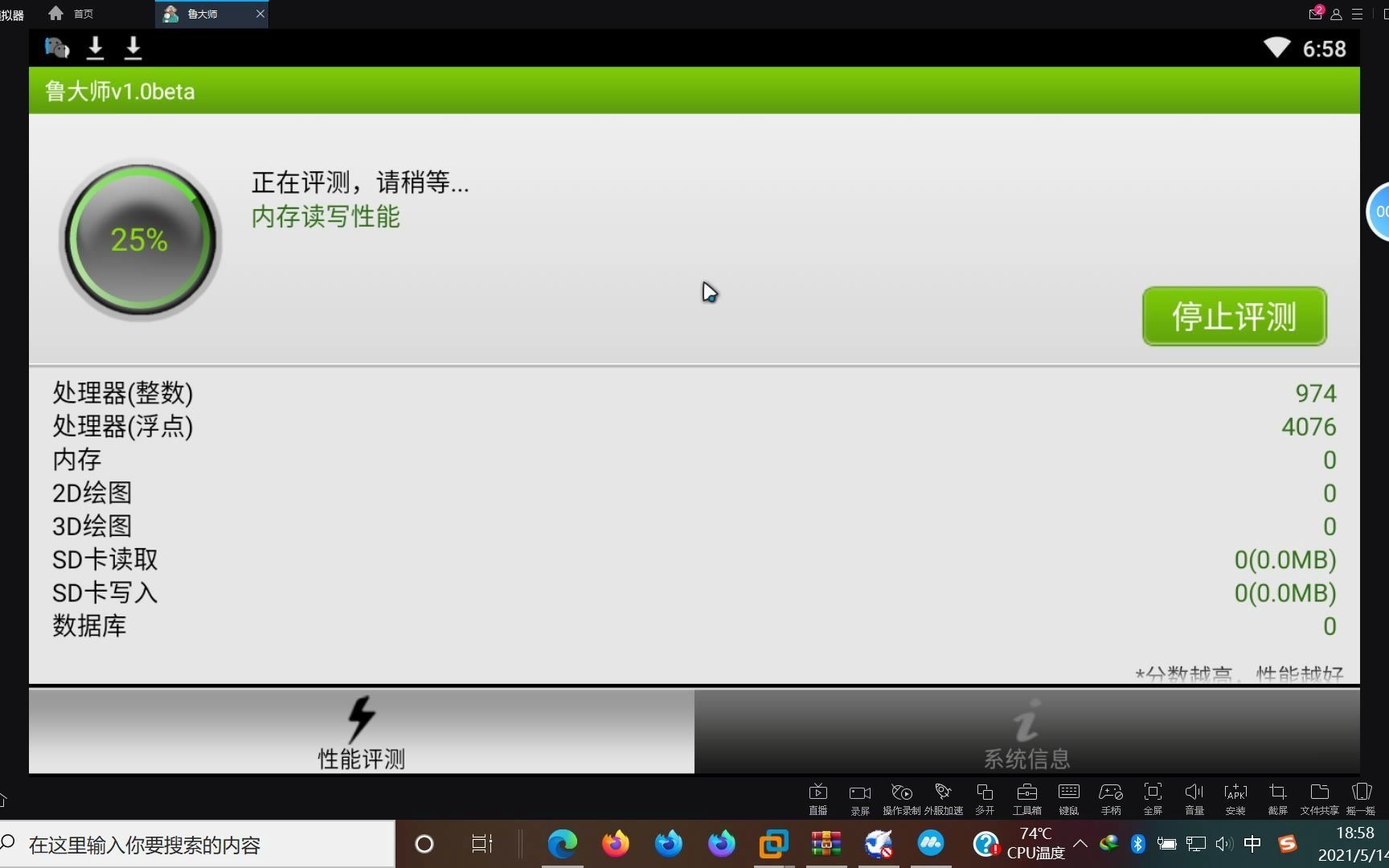Adjust volume via 音量 control
Image resolution: width=1389 pixels, height=868 pixels.
pyautogui.click(x=1194, y=796)
